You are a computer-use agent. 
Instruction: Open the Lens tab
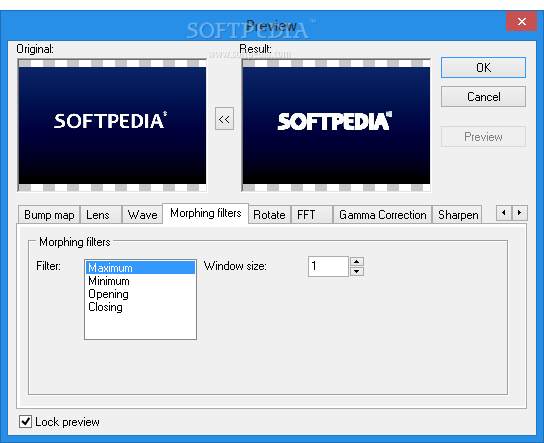point(101,215)
